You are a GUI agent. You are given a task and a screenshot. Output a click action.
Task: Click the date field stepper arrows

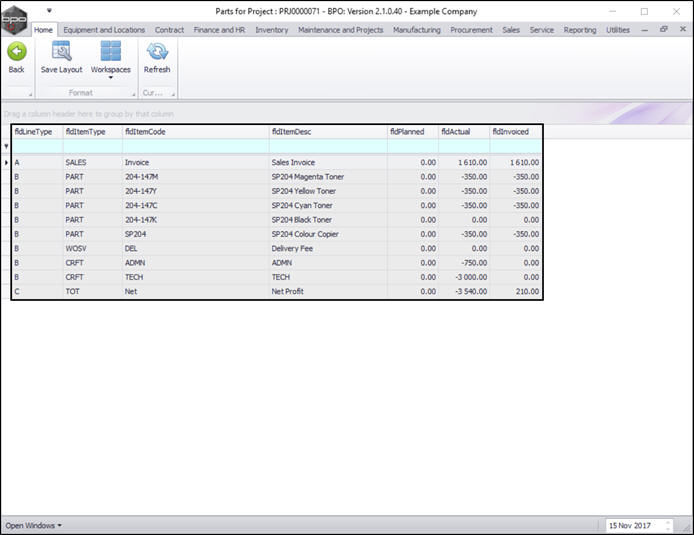[668, 526]
